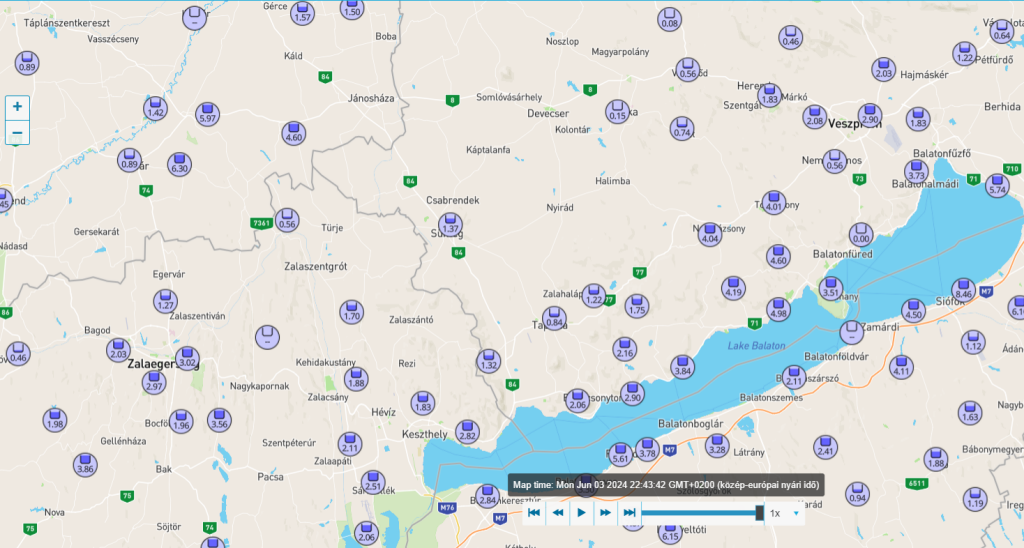Screen dimensions: 1024x548
Task: Click the 5.97 rainfall station marker
Action: coord(208,113)
